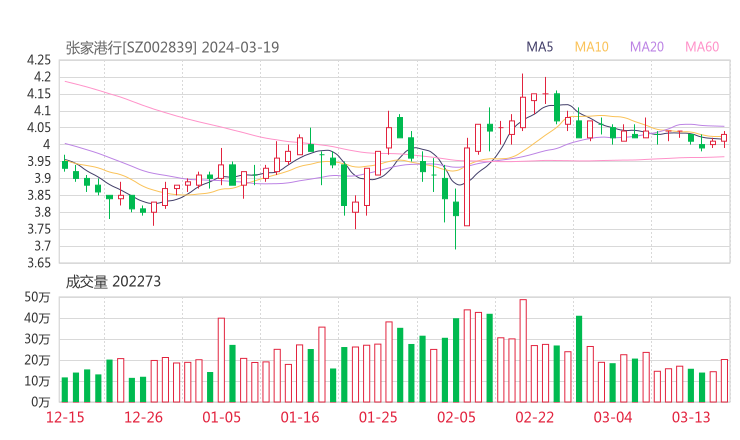Click the 20万 volume axis label
Image resolution: width=740 pixels, height=440 pixels.
pos(37,360)
